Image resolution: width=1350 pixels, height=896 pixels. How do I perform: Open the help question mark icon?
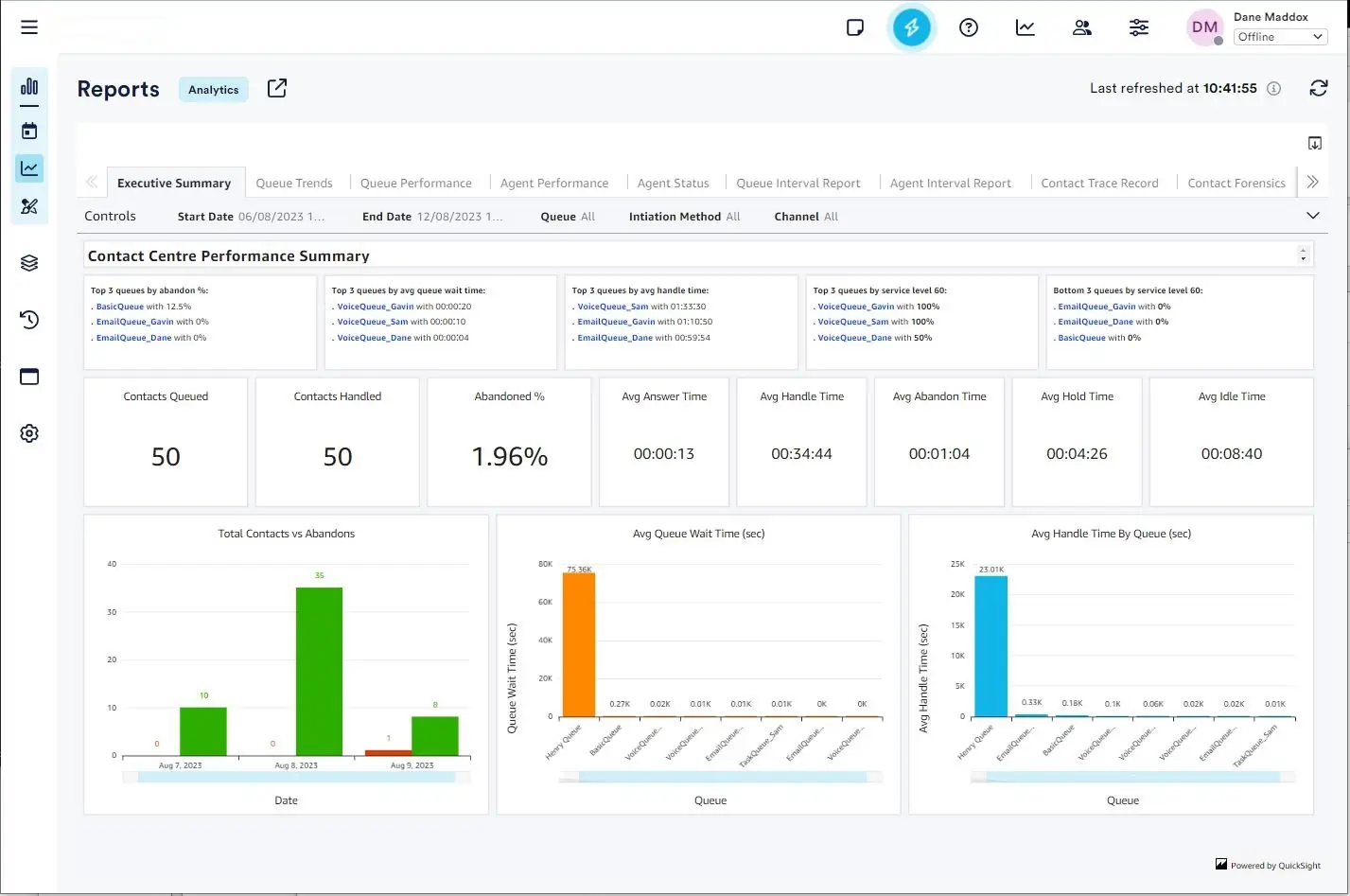point(968,27)
